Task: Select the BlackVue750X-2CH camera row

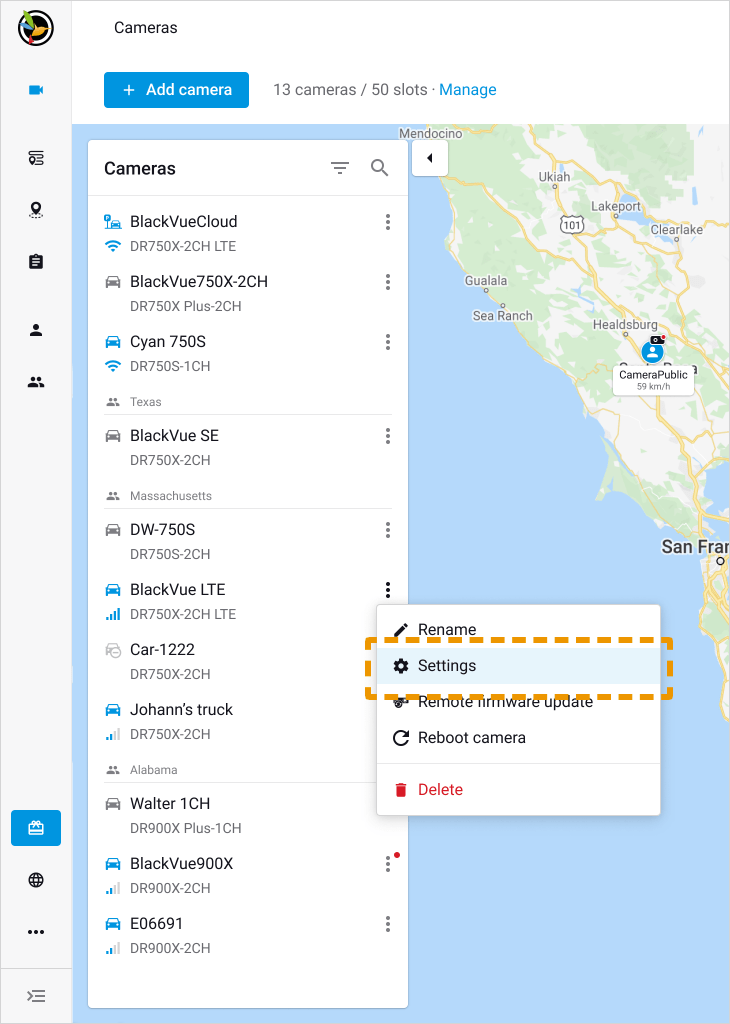Action: pos(247,293)
